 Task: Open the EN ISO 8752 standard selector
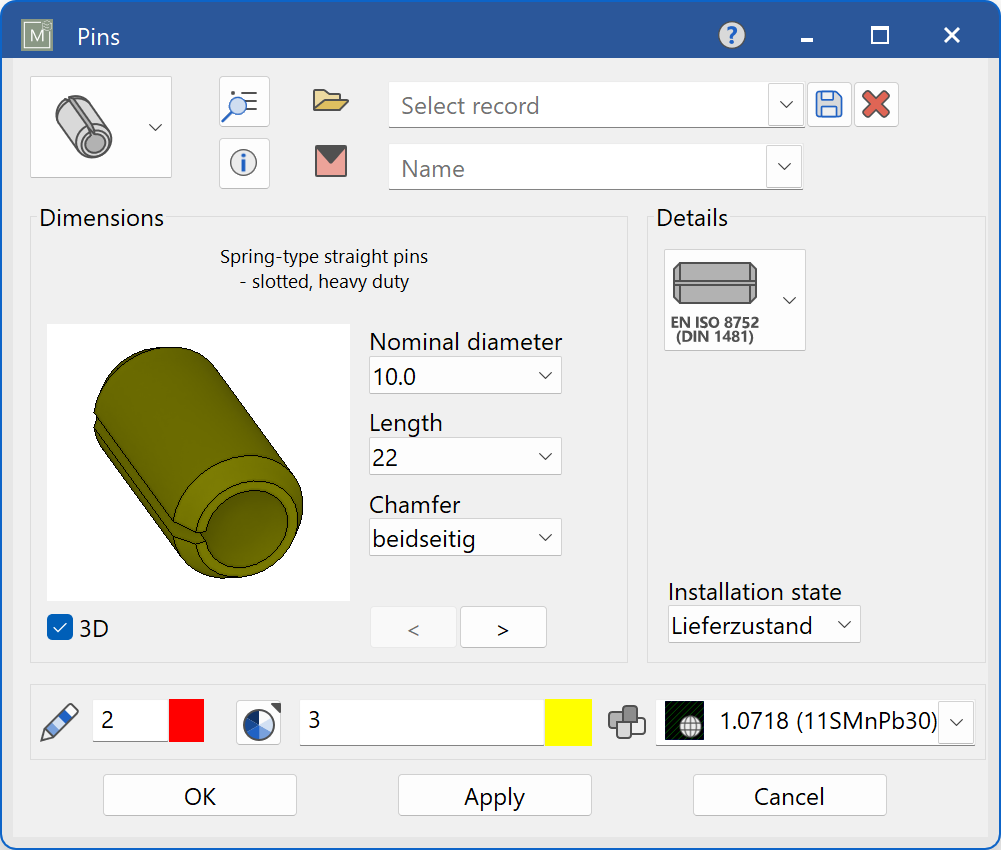789,300
